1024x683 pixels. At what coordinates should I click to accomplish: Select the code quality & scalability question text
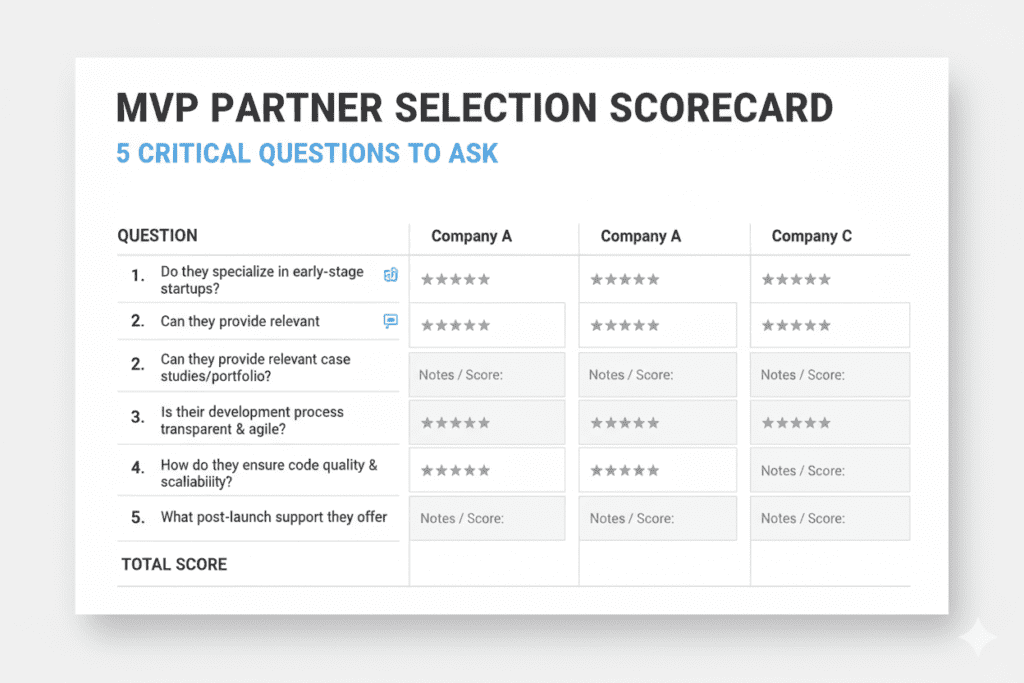point(268,473)
